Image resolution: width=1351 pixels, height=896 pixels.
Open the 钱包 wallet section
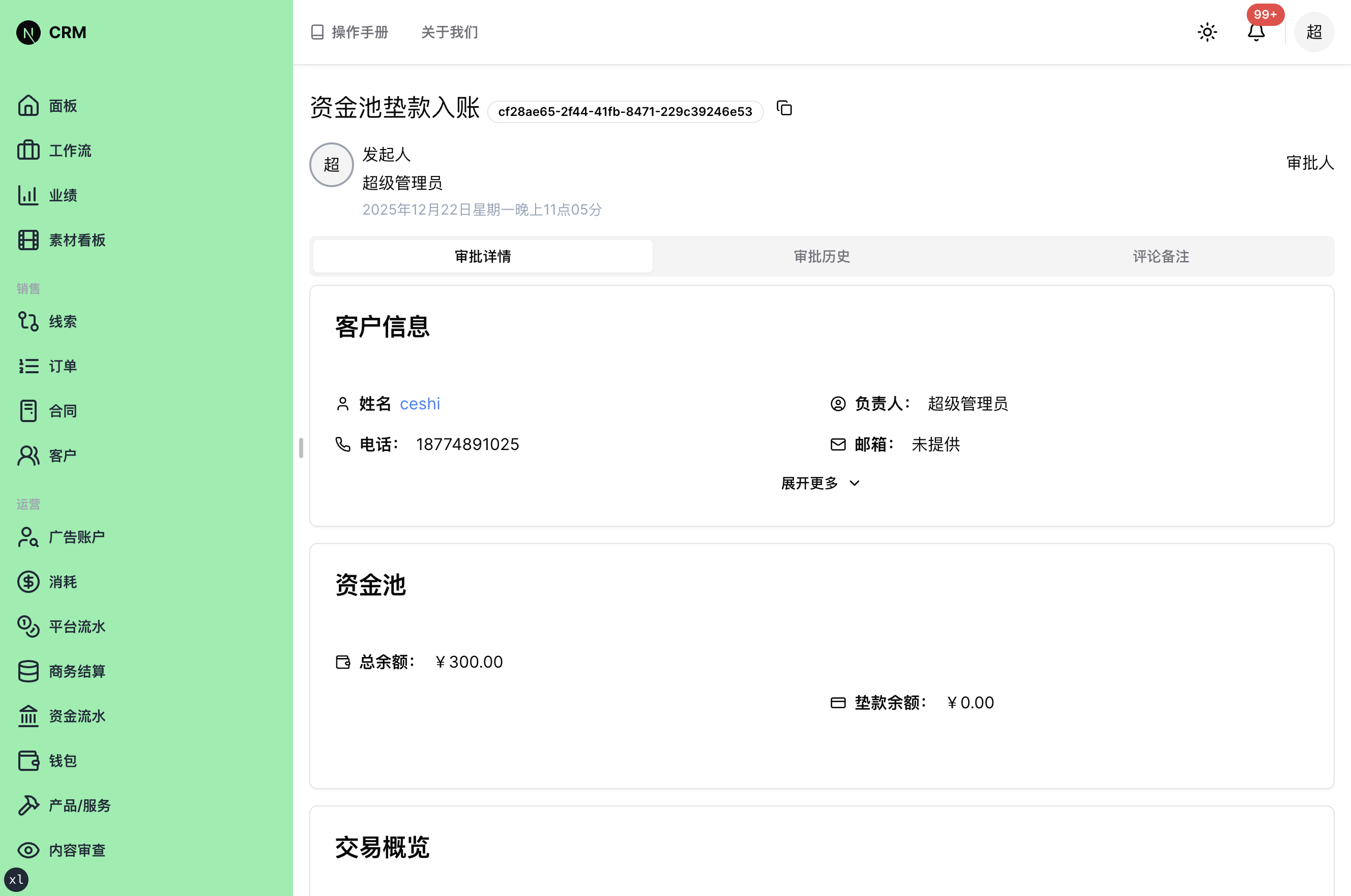point(62,761)
